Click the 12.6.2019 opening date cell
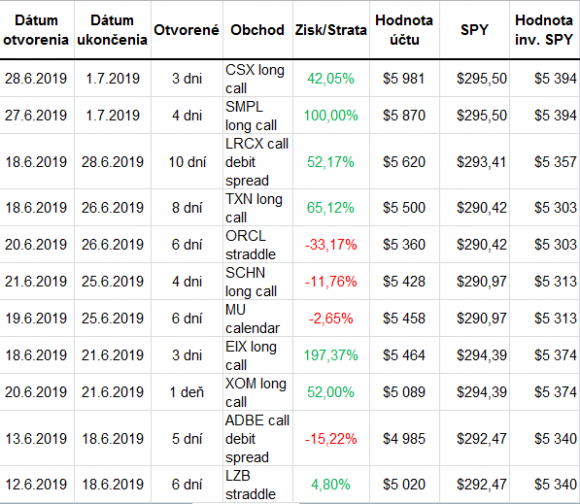This screenshot has height=504, width=580. click(37, 484)
